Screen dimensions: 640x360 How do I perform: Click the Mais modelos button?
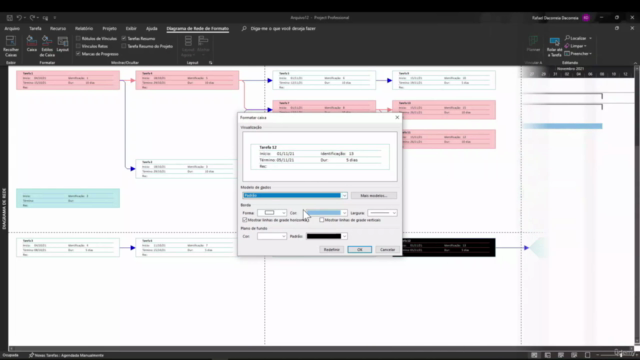point(374,196)
